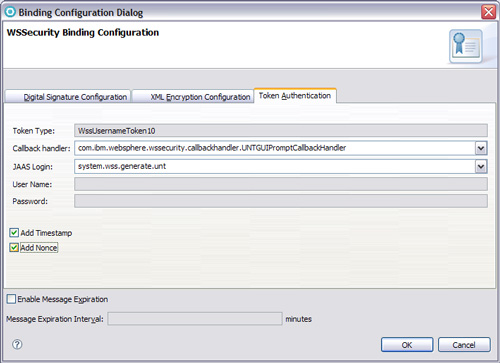Click the User Name input field

pyautogui.click(x=281, y=184)
